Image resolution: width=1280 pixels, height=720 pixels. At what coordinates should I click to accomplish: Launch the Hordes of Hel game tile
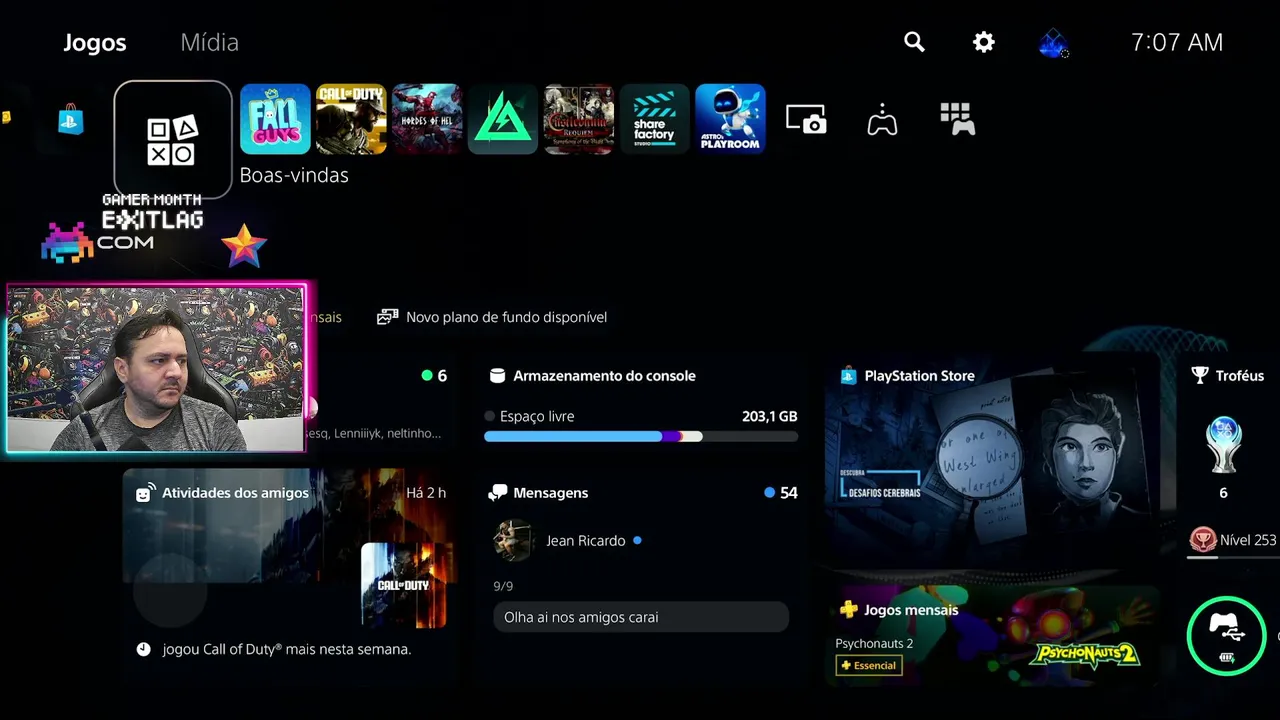(x=427, y=119)
